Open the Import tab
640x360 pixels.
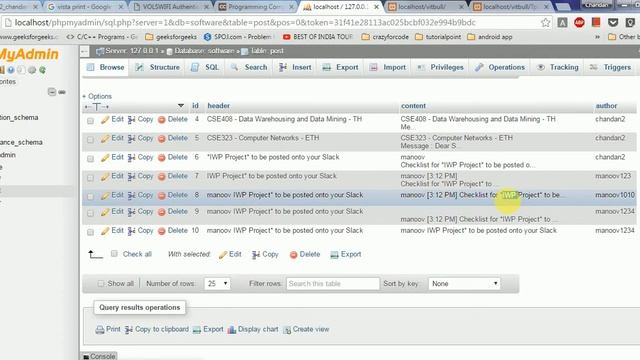pos(388,67)
